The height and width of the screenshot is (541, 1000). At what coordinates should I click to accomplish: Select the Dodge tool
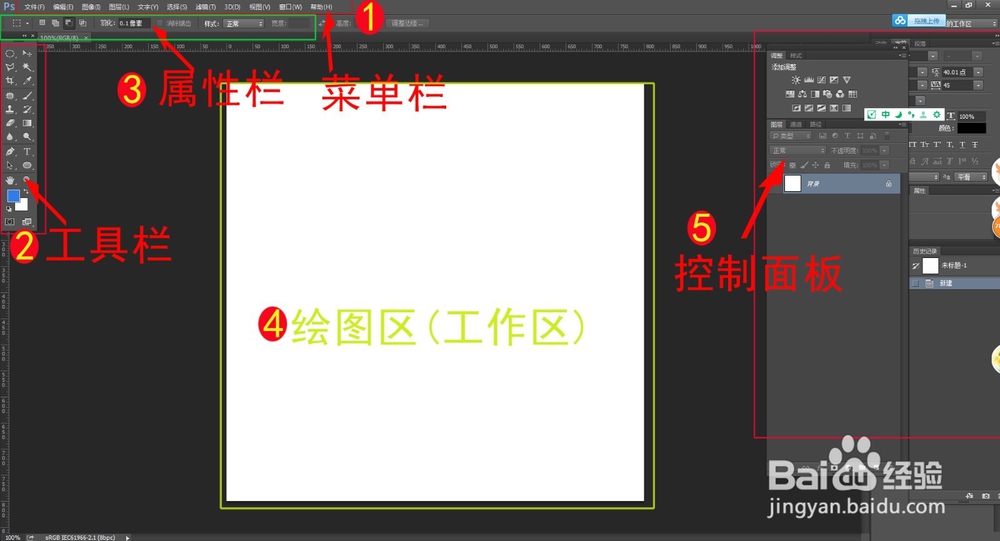[x=27, y=137]
